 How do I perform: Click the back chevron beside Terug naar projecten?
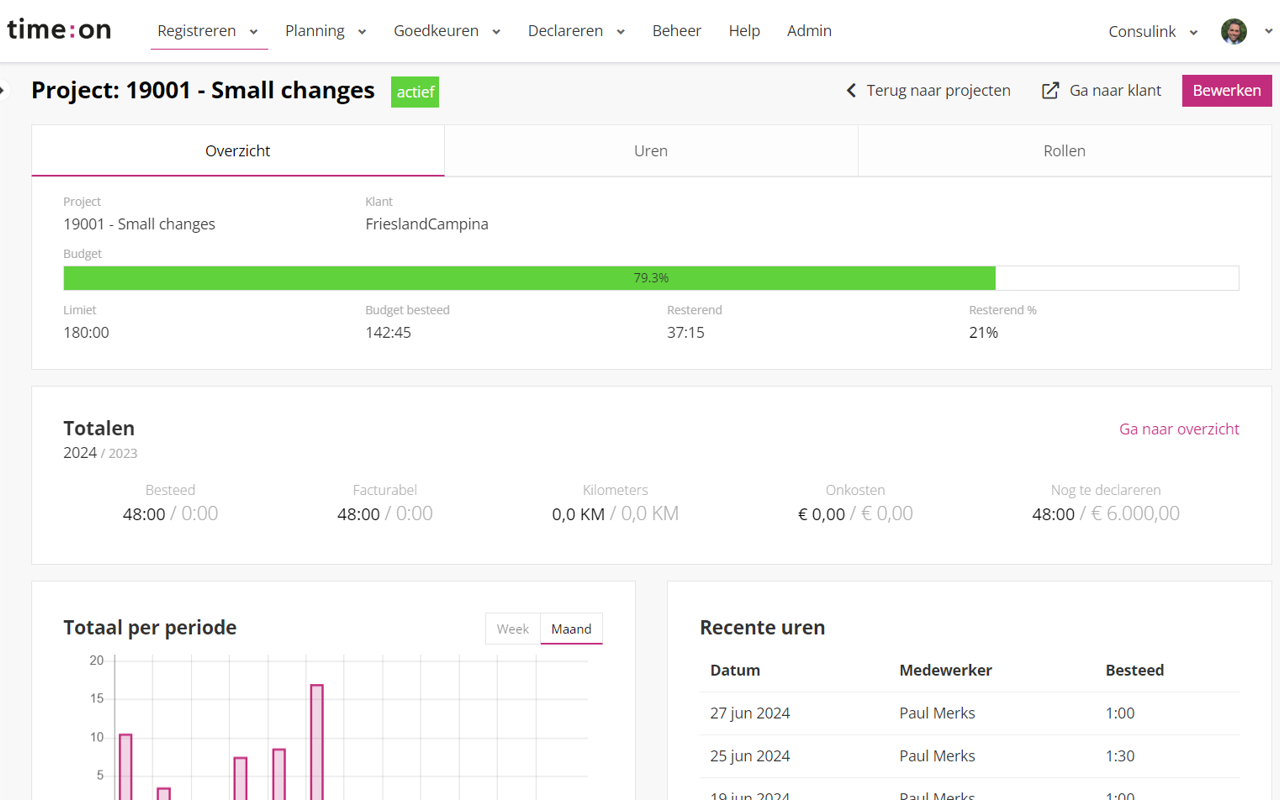click(x=851, y=90)
